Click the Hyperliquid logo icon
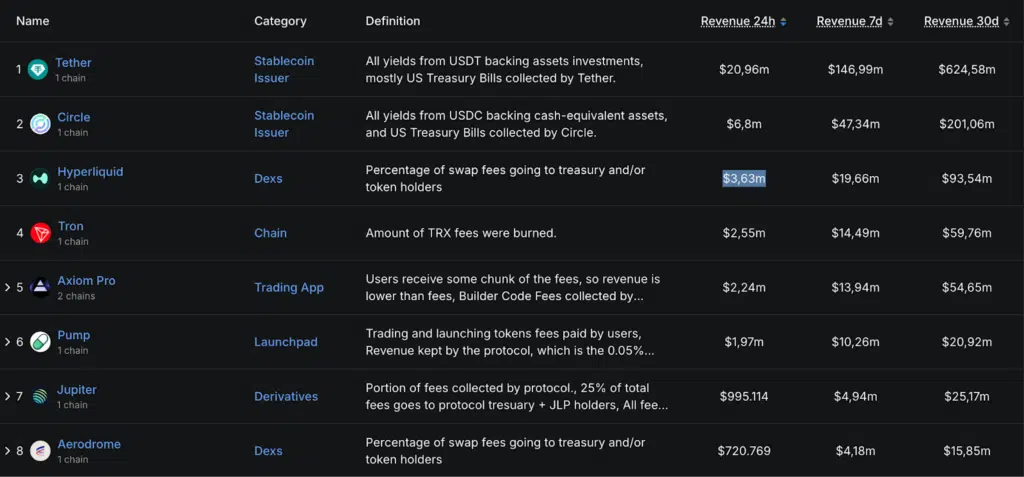 pos(40,179)
